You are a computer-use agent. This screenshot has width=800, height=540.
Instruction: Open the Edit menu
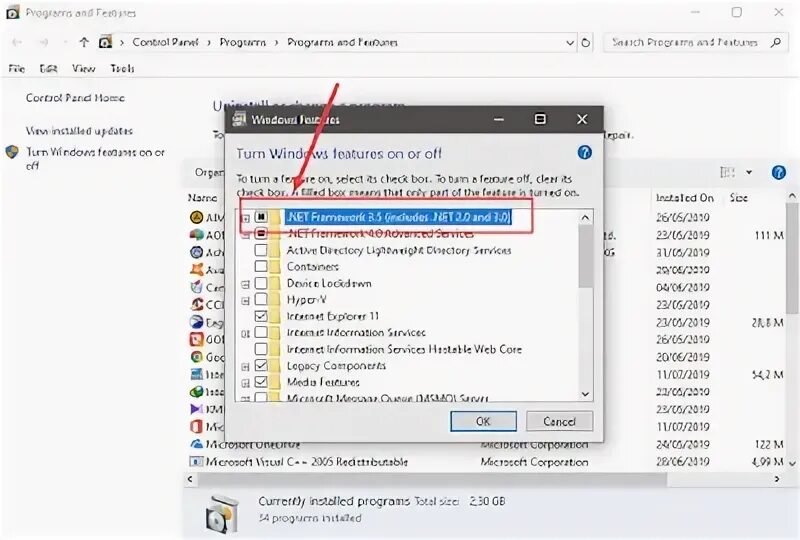click(x=48, y=68)
